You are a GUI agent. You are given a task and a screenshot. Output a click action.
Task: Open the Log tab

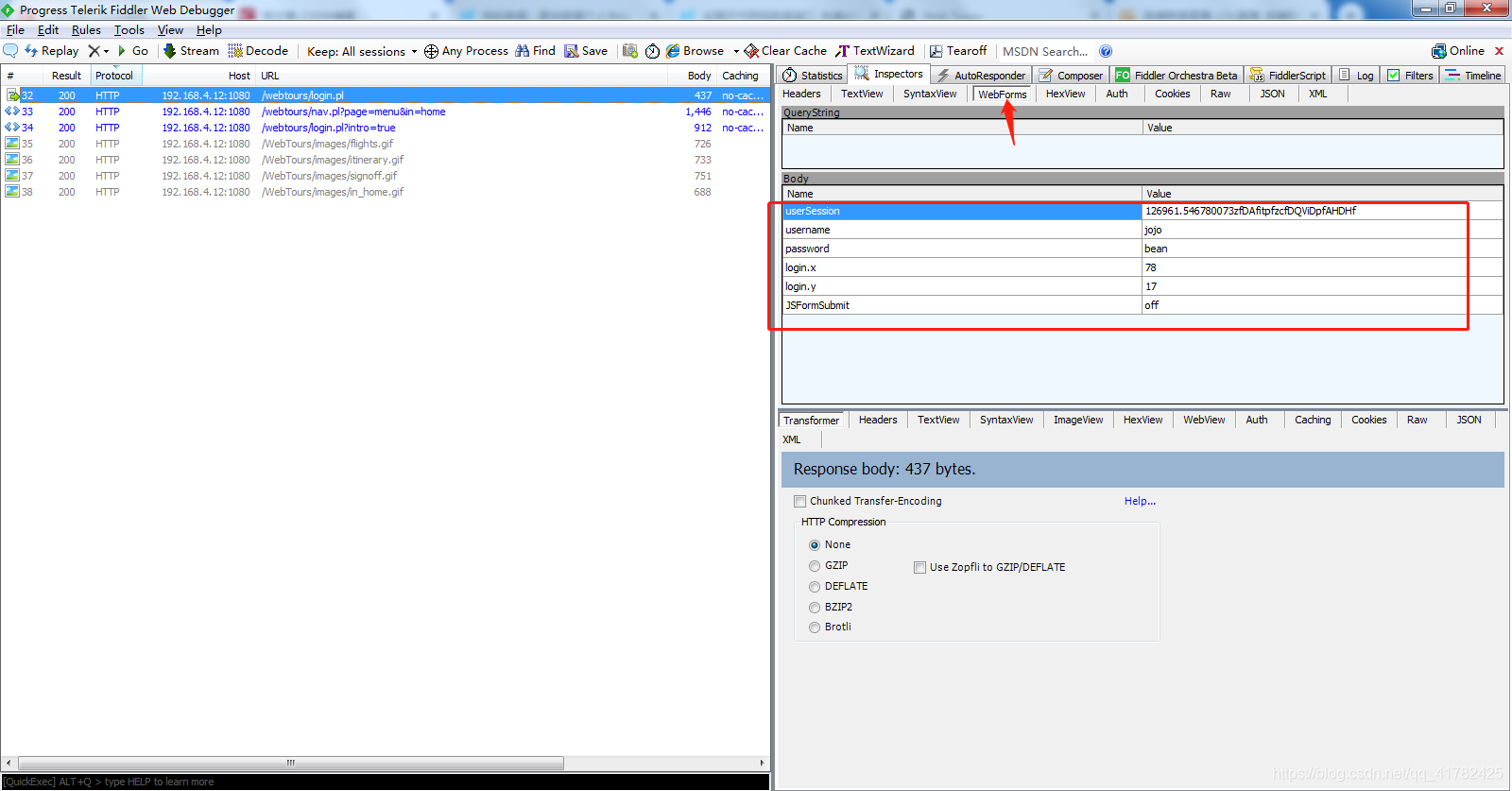1357,76
